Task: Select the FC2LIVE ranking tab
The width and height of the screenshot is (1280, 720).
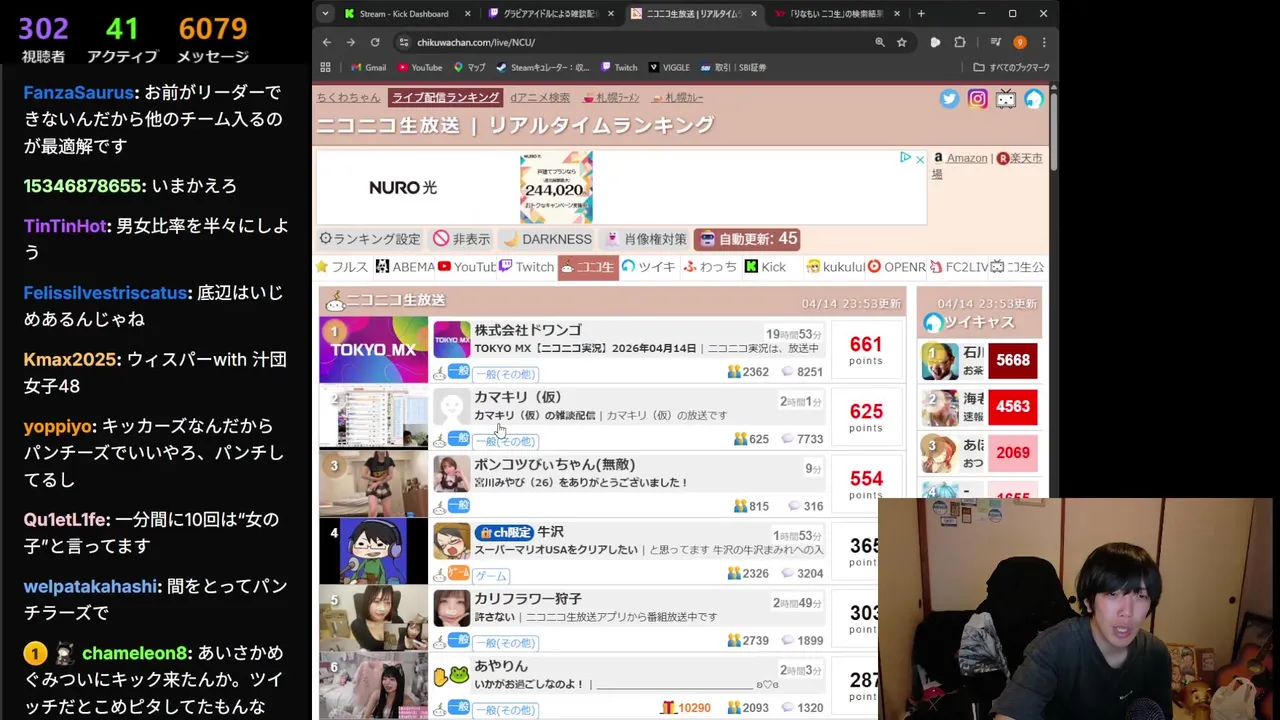Action: tap(959, 267)
